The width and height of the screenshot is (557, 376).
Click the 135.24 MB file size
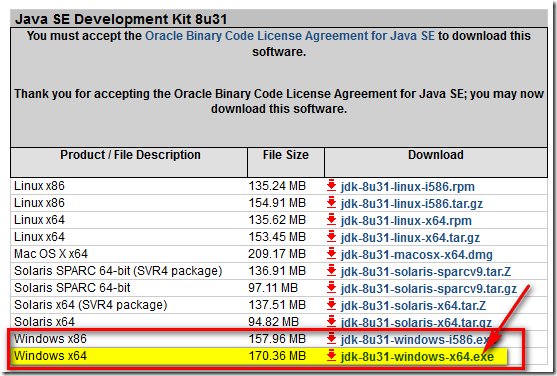277,186
